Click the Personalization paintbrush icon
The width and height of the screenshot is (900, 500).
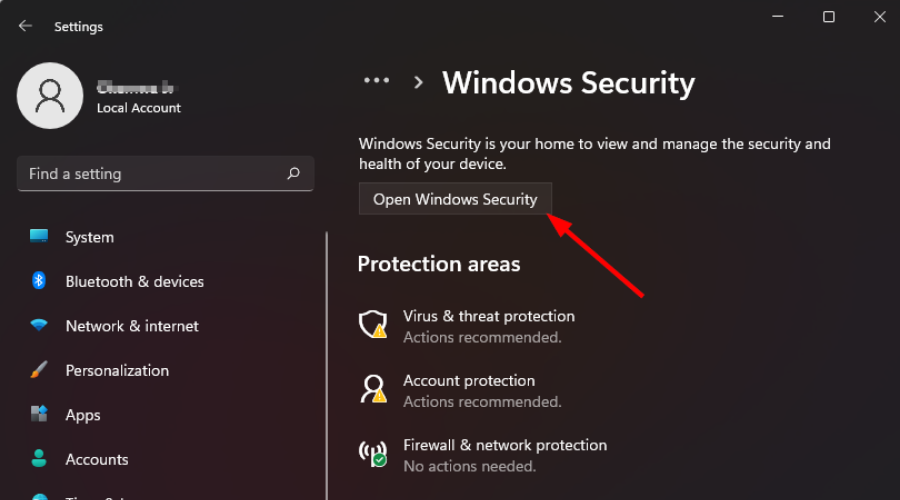tap(39, 370)
